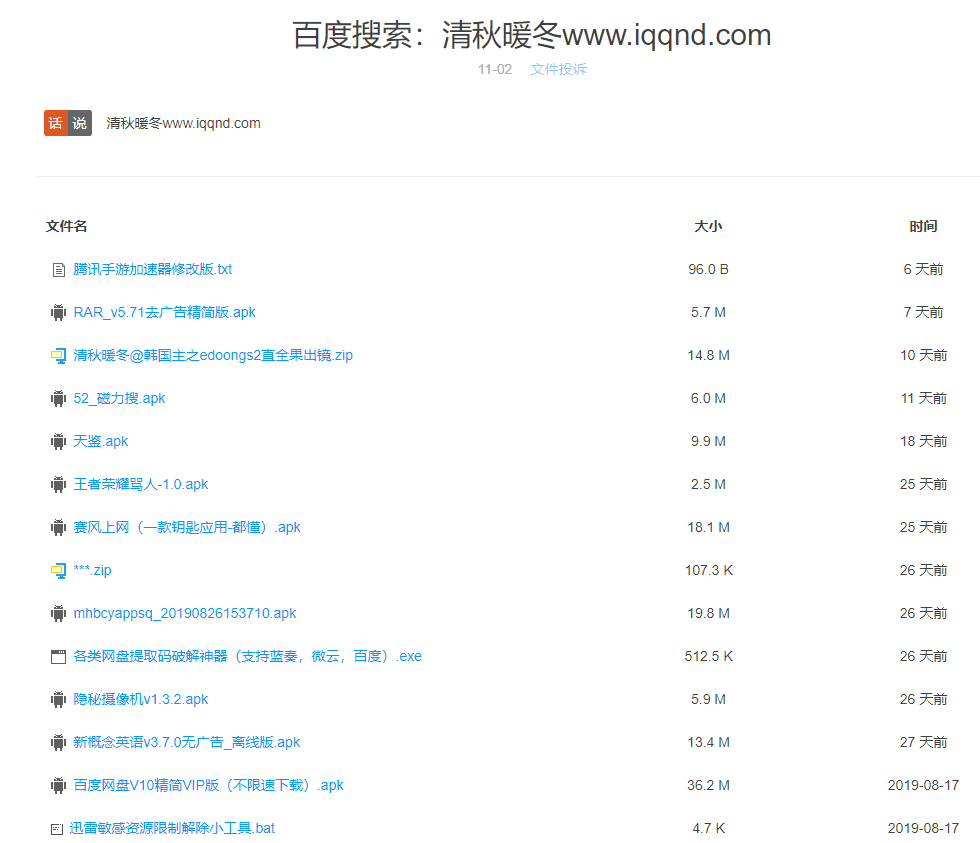The image size is (980, 843).
Task: Click the Android icon beside 隐秘摄像机v1.3.2.apk
Action: coord(58,700)
